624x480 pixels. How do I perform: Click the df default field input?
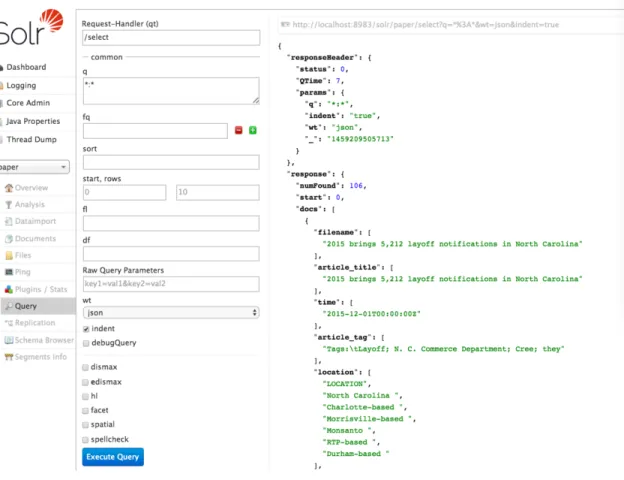point(171,254)
